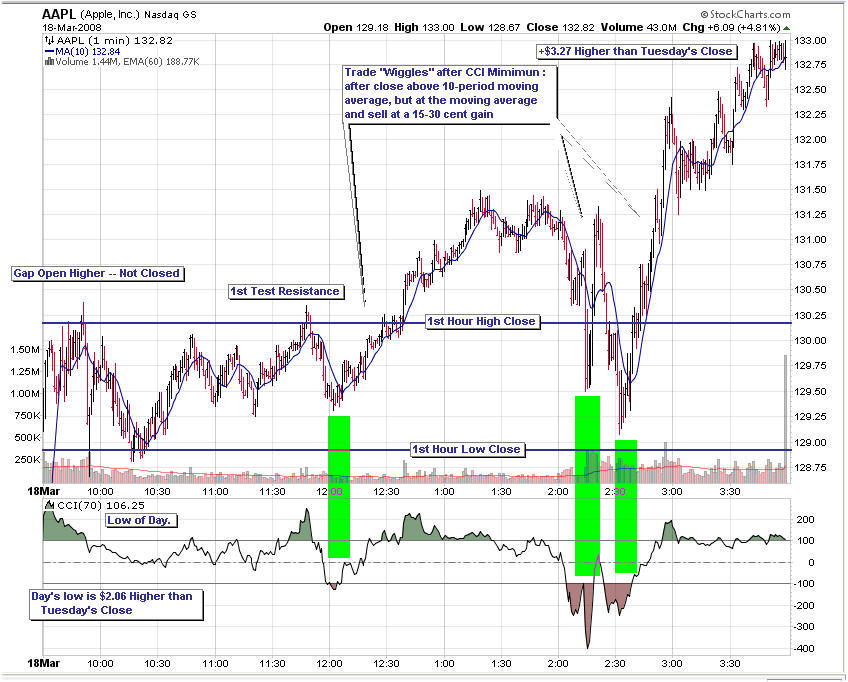Select the AAPL ticker title
Screen dimensions: 848x682
[x=59, y=14]
